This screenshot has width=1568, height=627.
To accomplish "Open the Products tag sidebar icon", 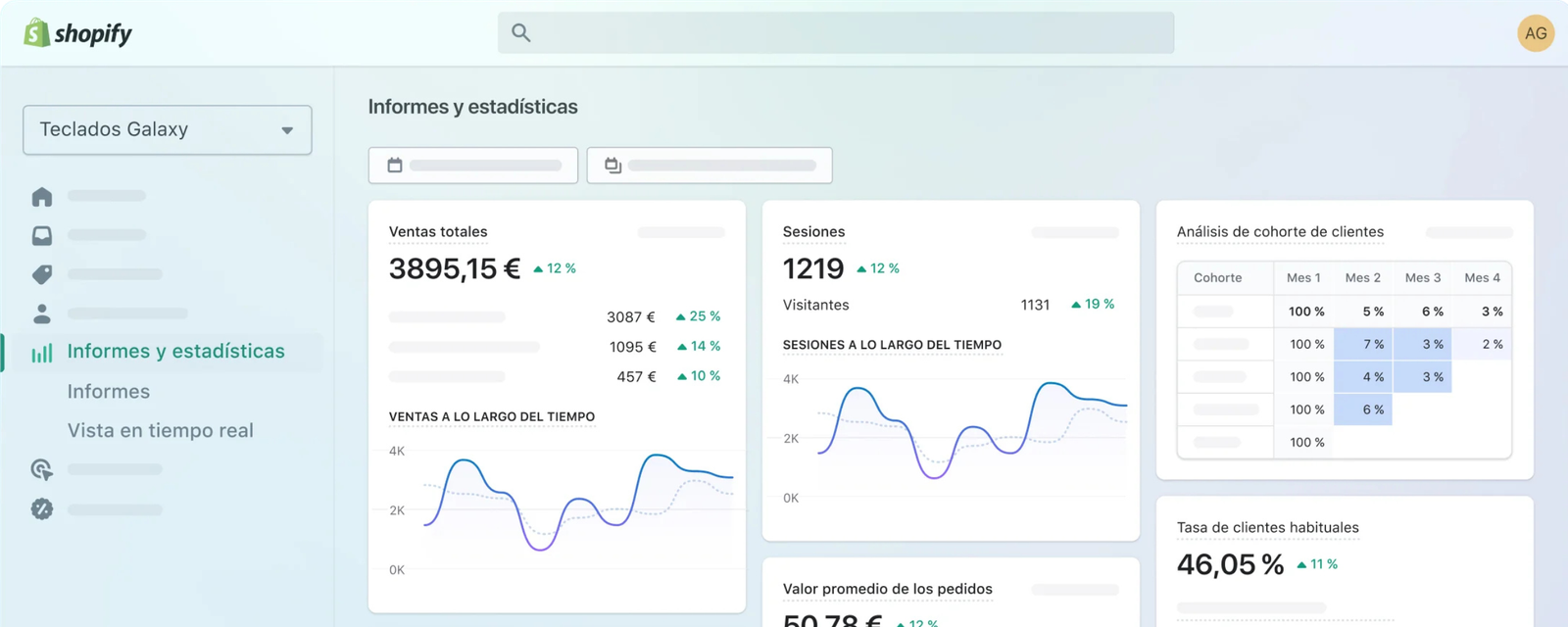I will point(42,275).
